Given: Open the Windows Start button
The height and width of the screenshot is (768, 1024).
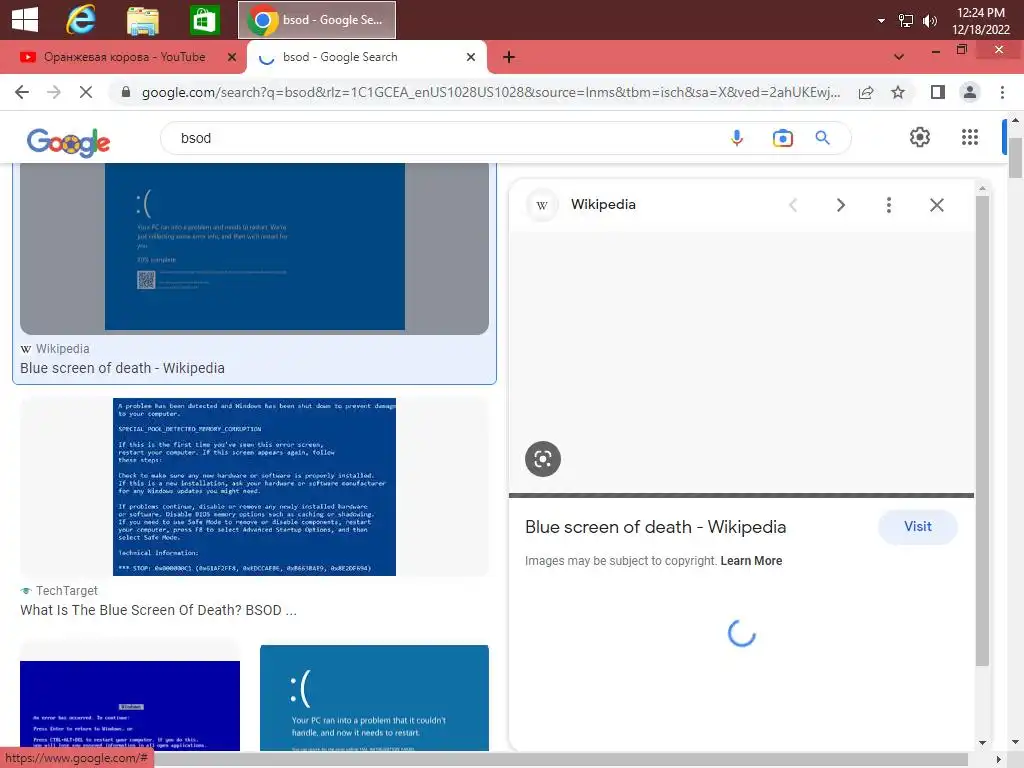Looking at the screenshot, I should click(25, 20).
